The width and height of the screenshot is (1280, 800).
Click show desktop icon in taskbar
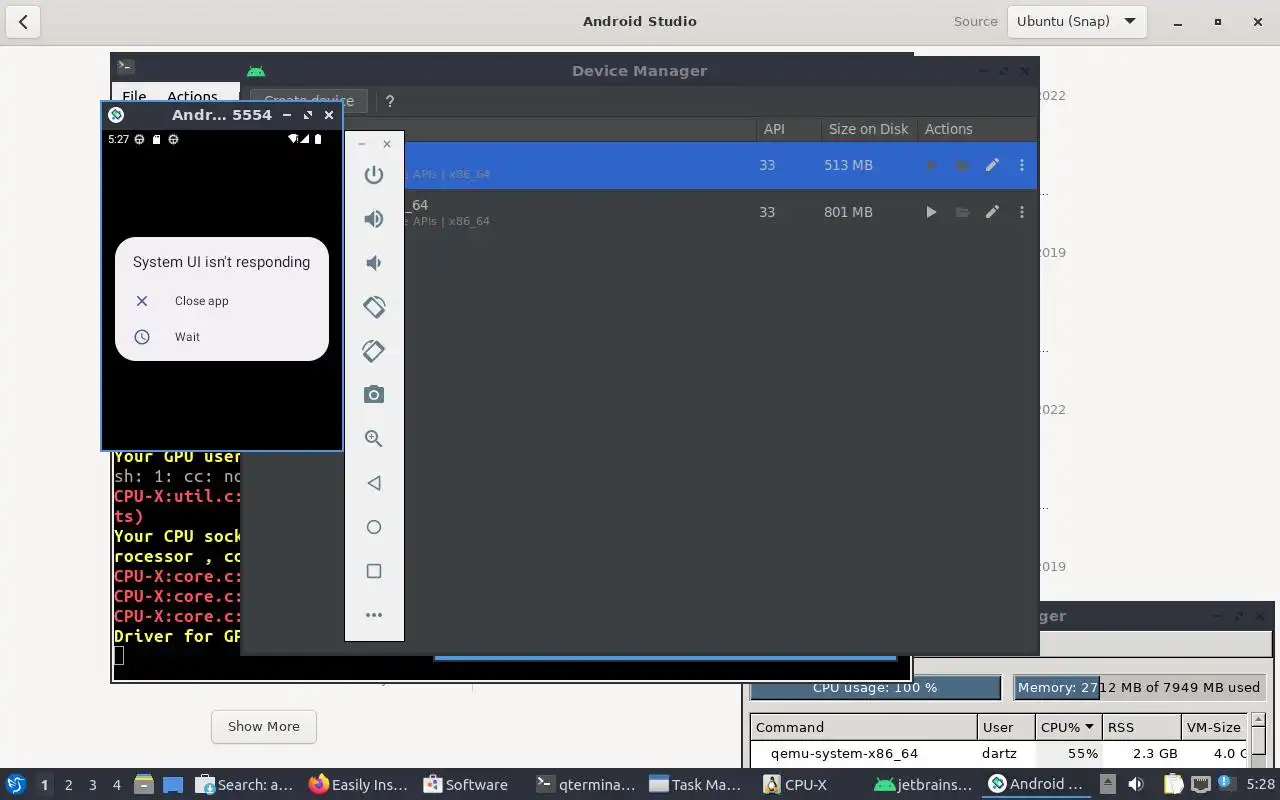173,785
